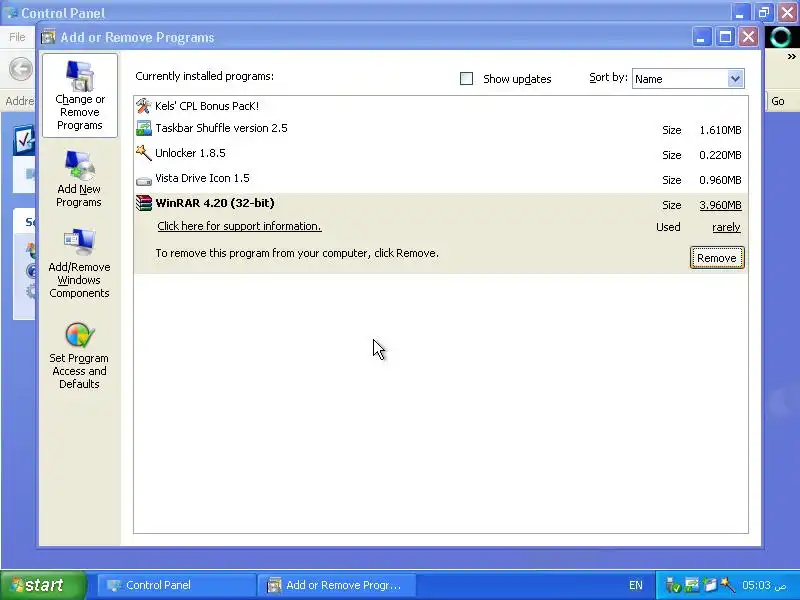Viewport: 800px width, 600px height.
Task: Click the Taskbar Shuffle program icon
Action: click(143, 128)
